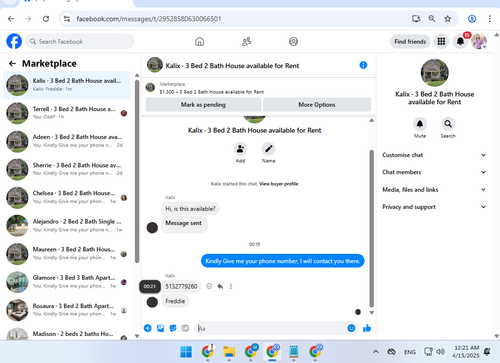Open the notifications bell icon
Screen dimensions: 500x363
(x=460, y=41)
